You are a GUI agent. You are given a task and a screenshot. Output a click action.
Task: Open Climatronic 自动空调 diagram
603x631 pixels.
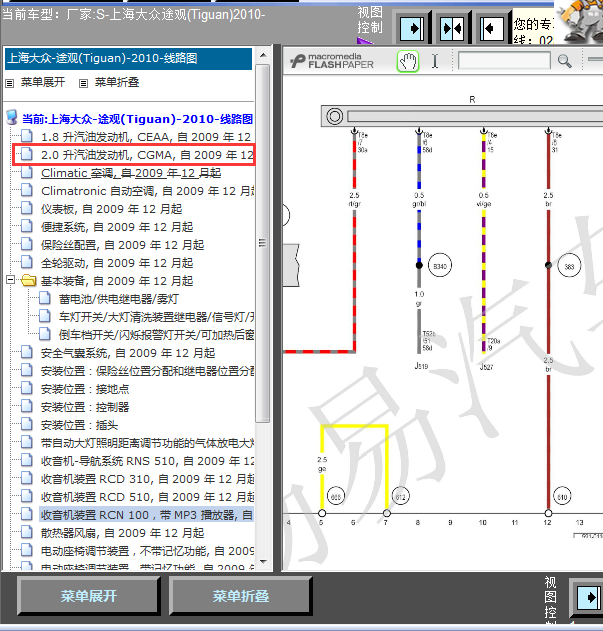147,191
